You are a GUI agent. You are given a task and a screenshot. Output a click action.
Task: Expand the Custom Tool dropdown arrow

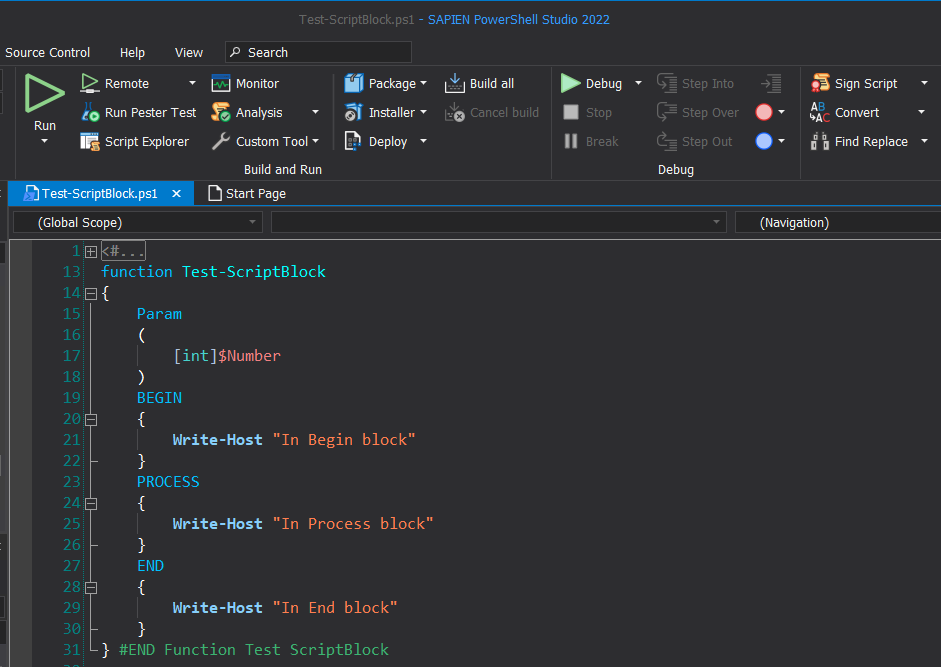pos(316,142)
